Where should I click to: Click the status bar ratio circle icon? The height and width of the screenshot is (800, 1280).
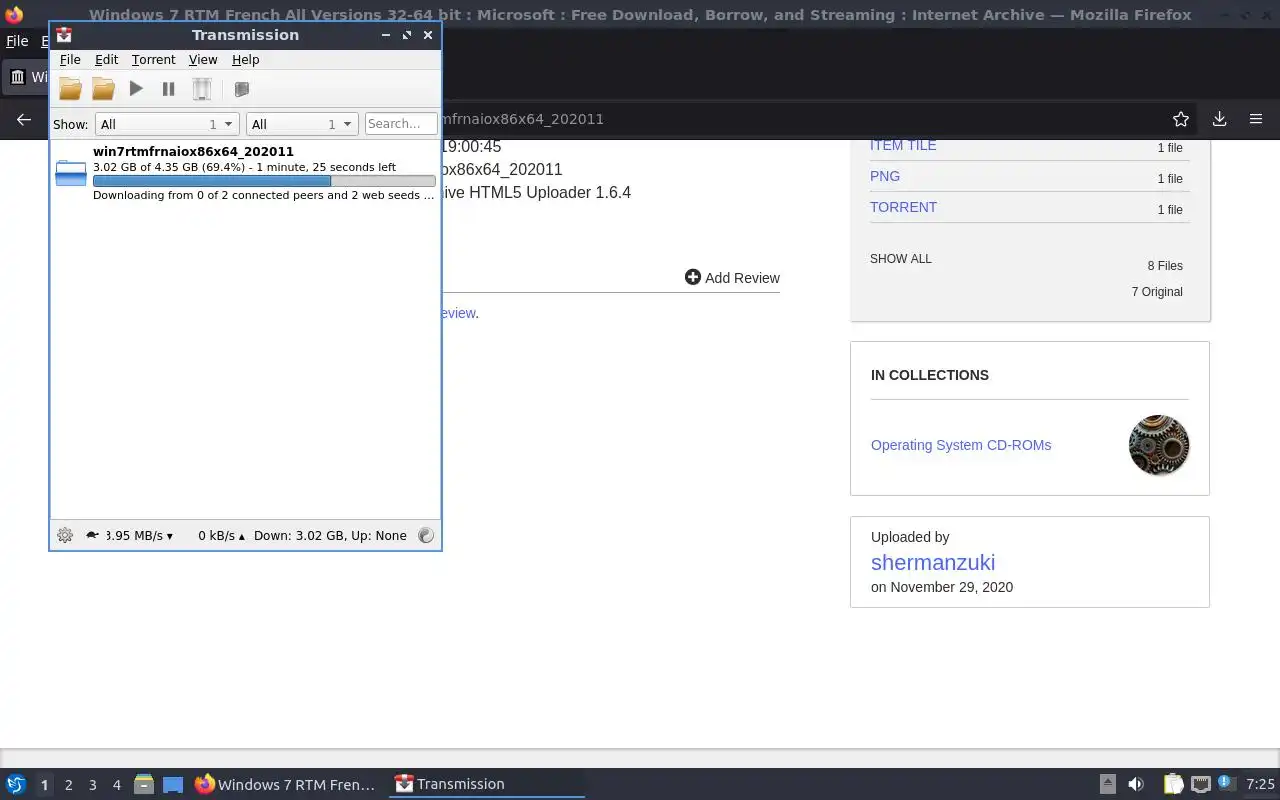426,535
